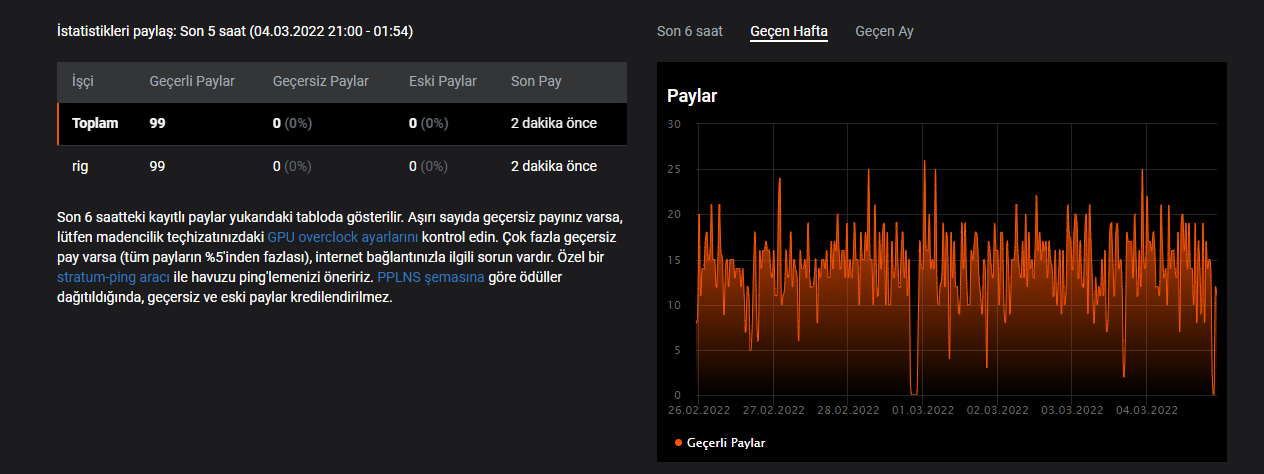Click the rig row's 2 dakika önce cell
Screen dimensions: 1264x474
[x=553, y=166]
